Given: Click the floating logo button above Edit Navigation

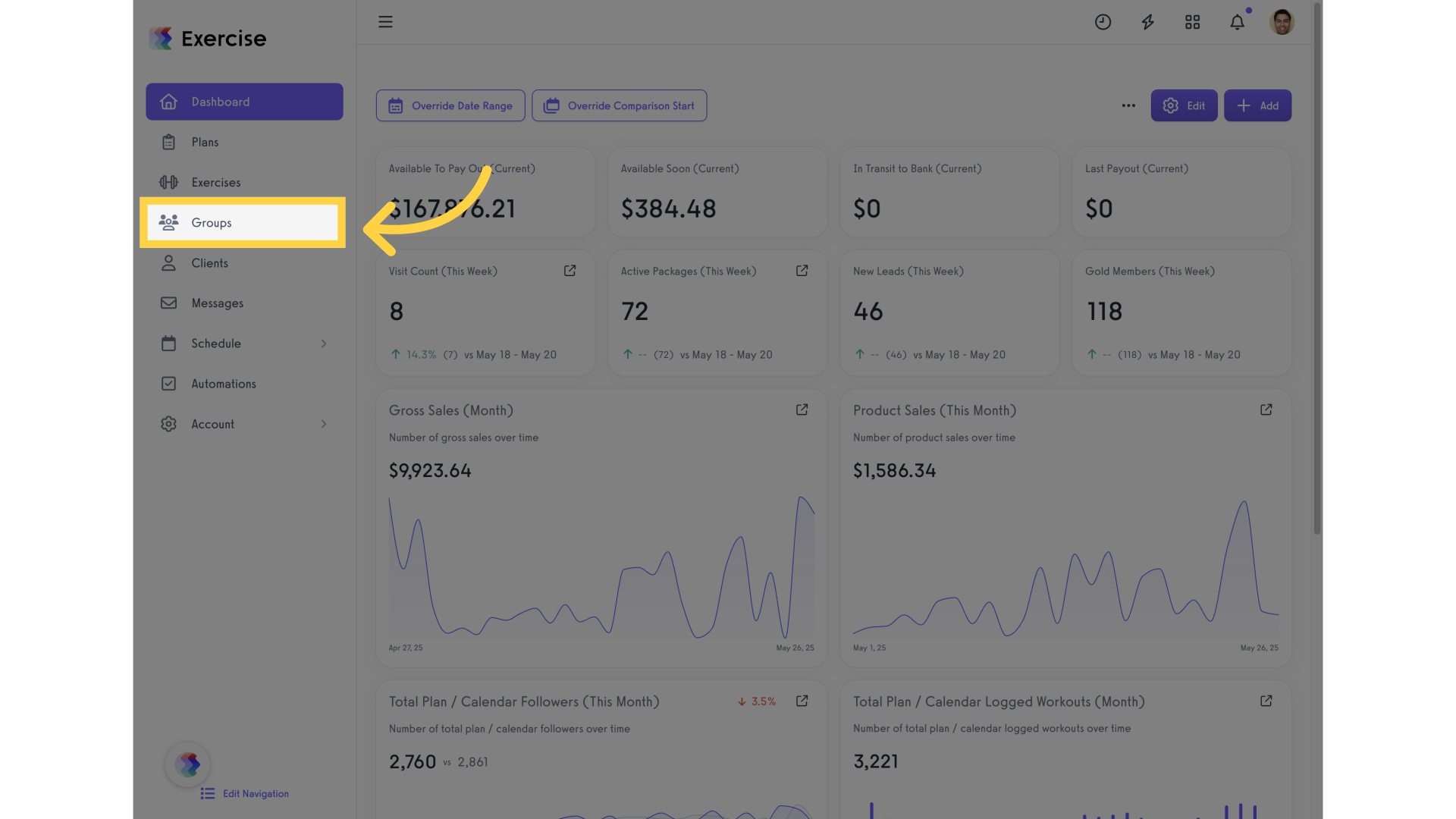Looking at the screenshot, I should click(x=187, y=764).
